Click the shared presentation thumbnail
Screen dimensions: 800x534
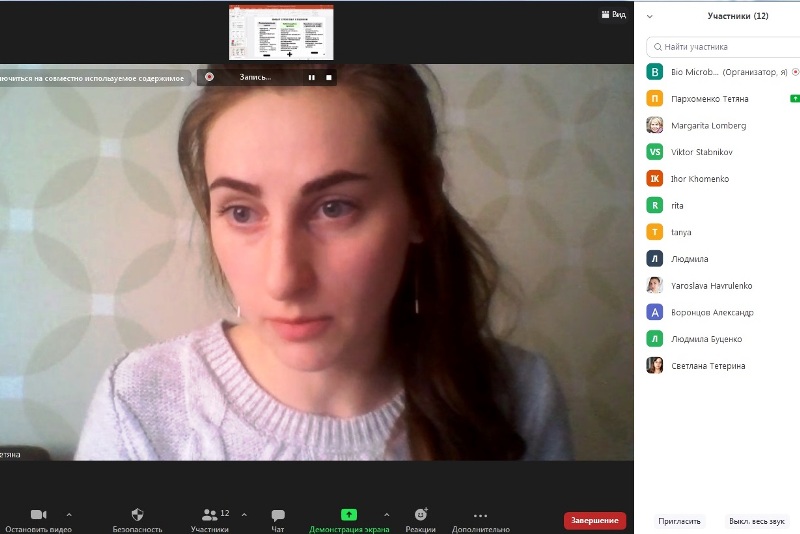pos(281,32)
